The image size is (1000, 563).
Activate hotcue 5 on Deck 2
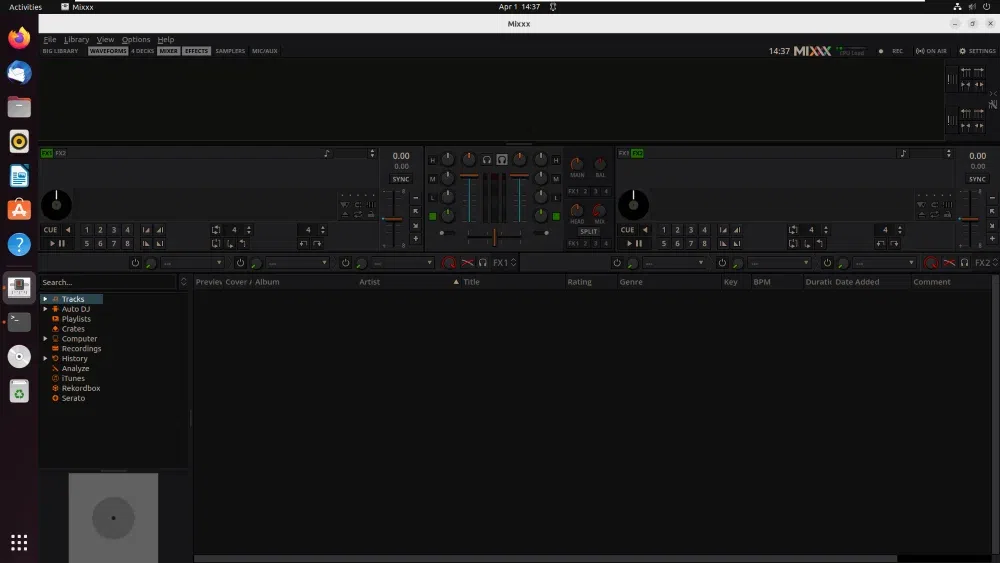coord(664,244)
